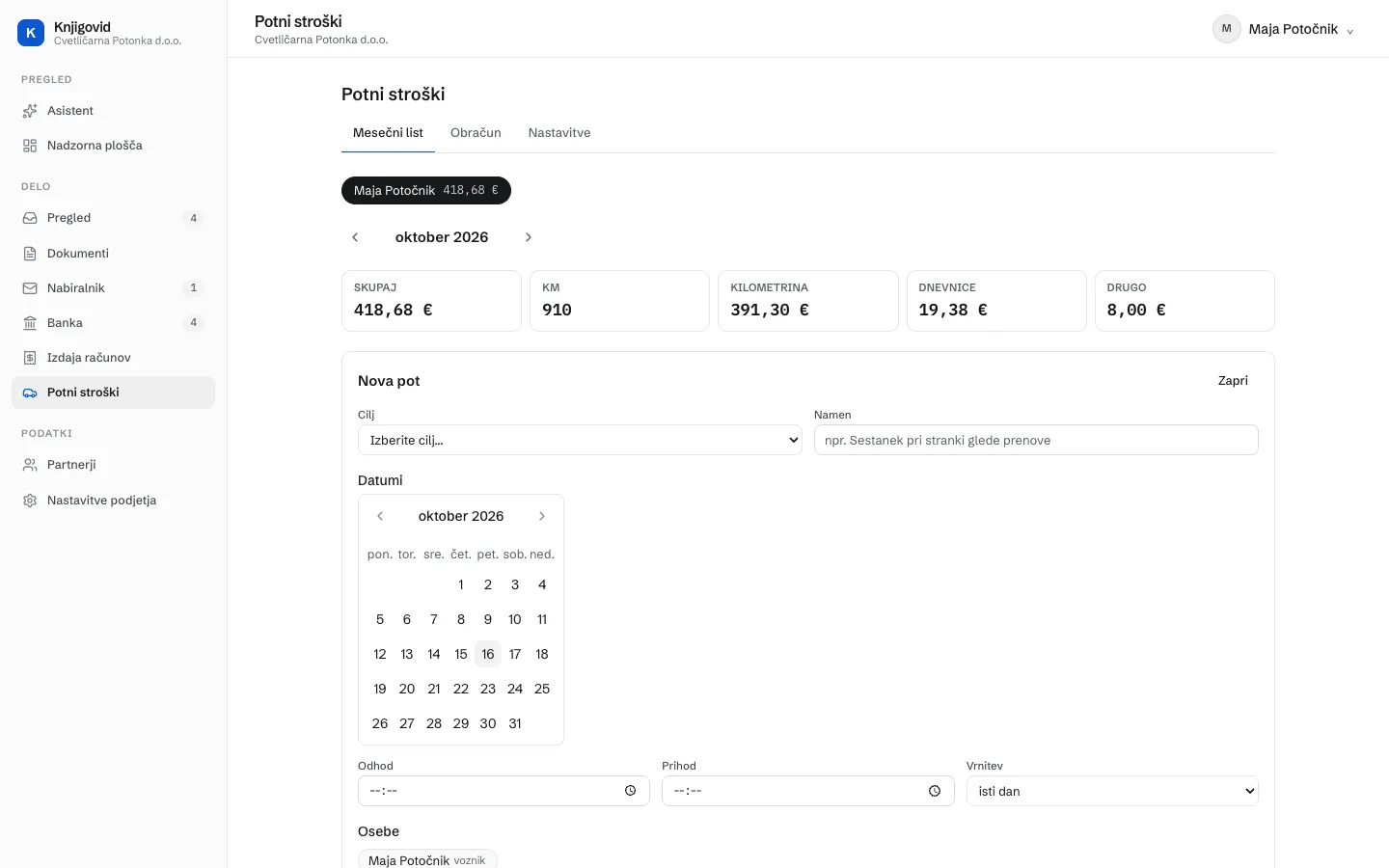Click the Nadzorna plošča grid icon
This screenshot has height=868, width=1389.
(30, 146)
